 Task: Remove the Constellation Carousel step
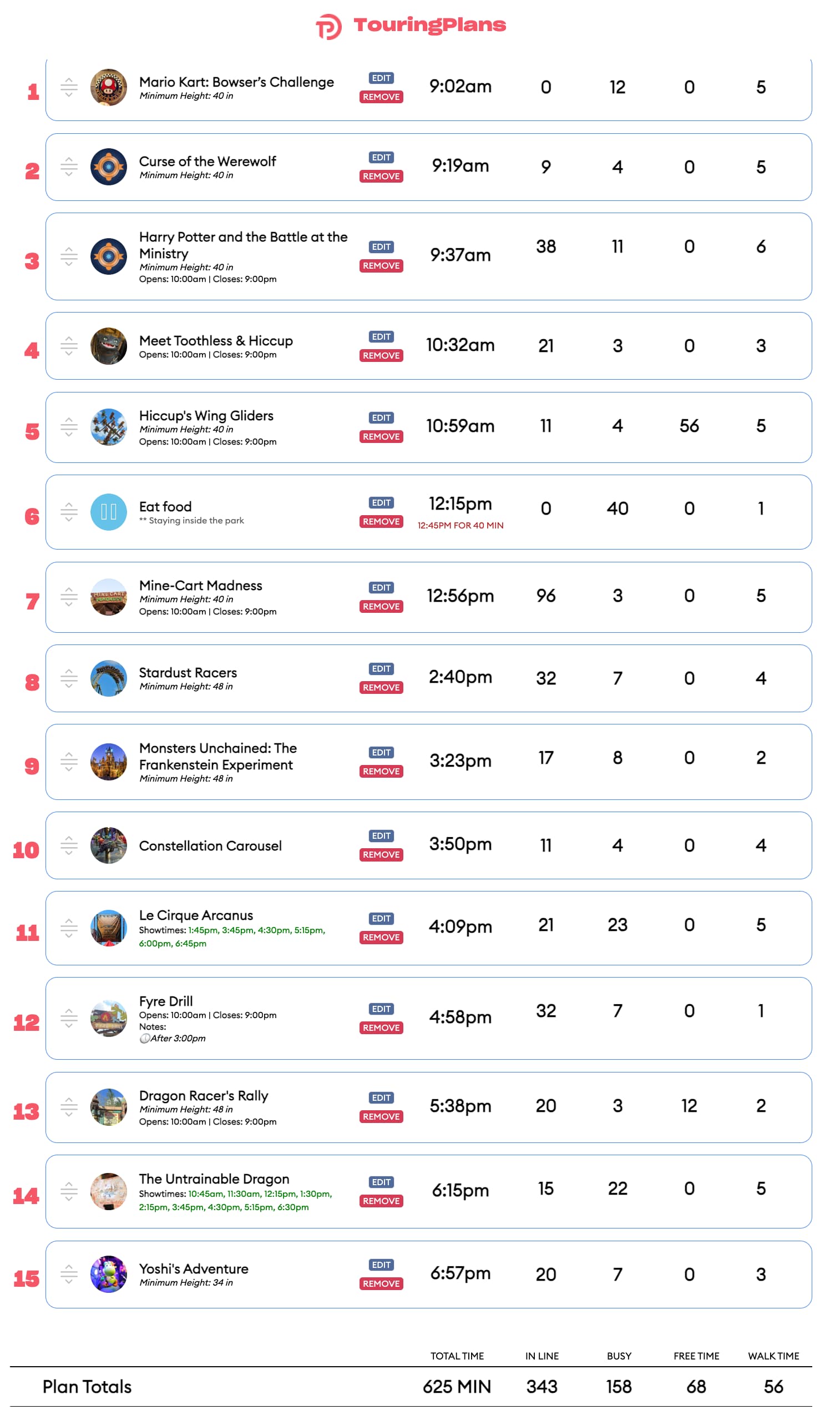point(381,854)
